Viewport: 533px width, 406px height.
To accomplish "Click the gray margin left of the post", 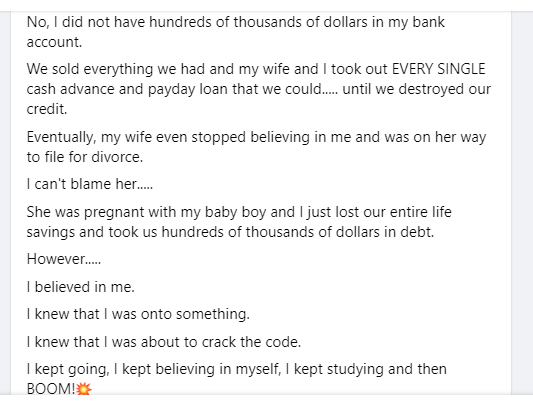I will pyautogui.click(x=5, y=203).
